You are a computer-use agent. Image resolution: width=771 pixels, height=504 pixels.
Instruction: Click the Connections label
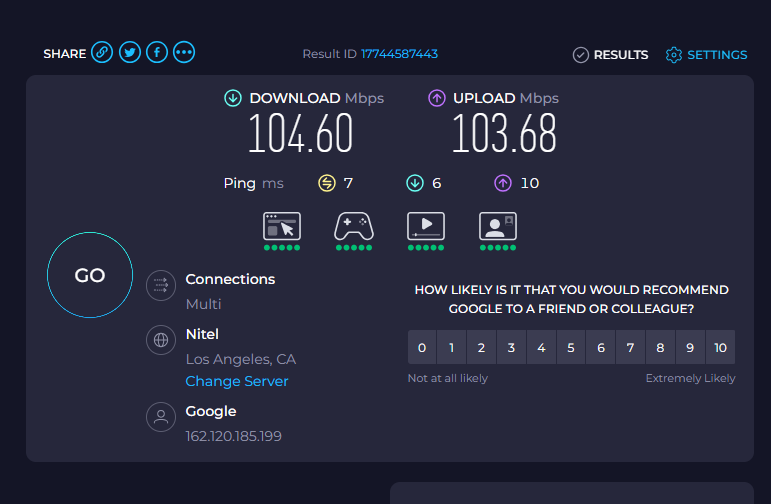tap(230, 279)
